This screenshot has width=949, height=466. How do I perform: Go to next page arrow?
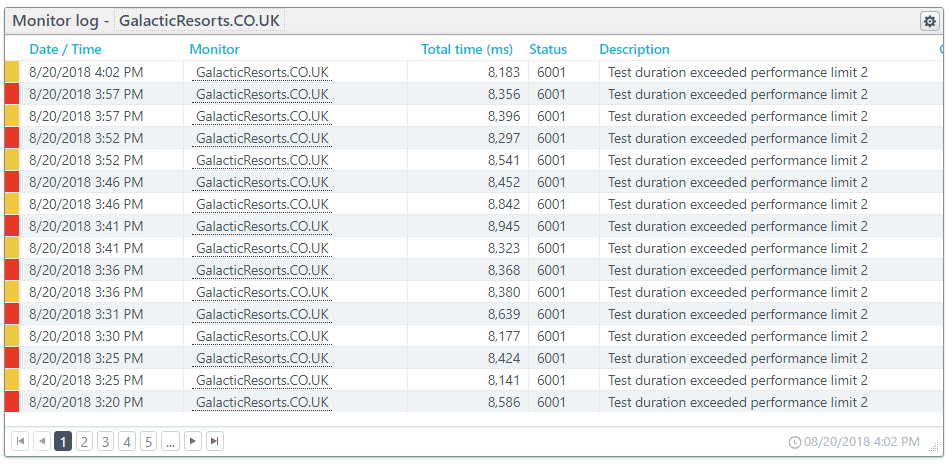[x=192, y=441]
